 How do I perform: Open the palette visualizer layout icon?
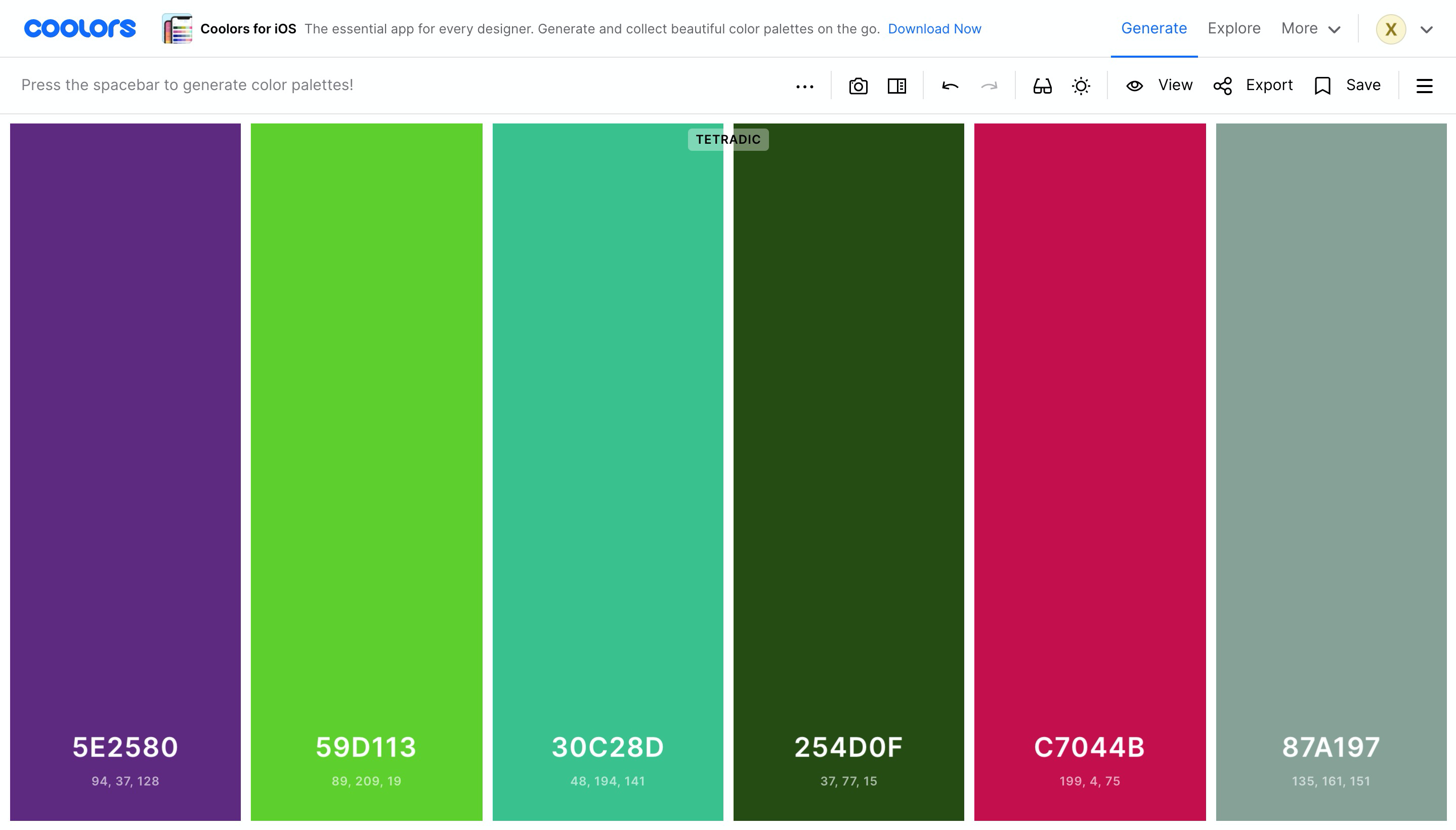(896, 86)
